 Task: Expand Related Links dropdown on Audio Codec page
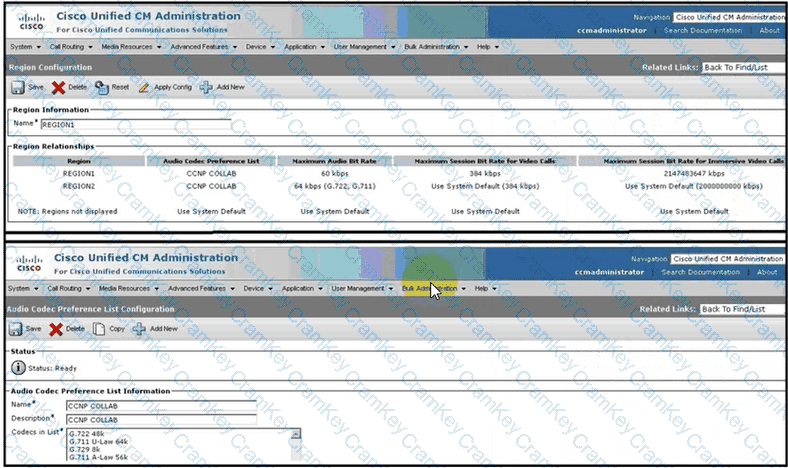pos(742,309)
